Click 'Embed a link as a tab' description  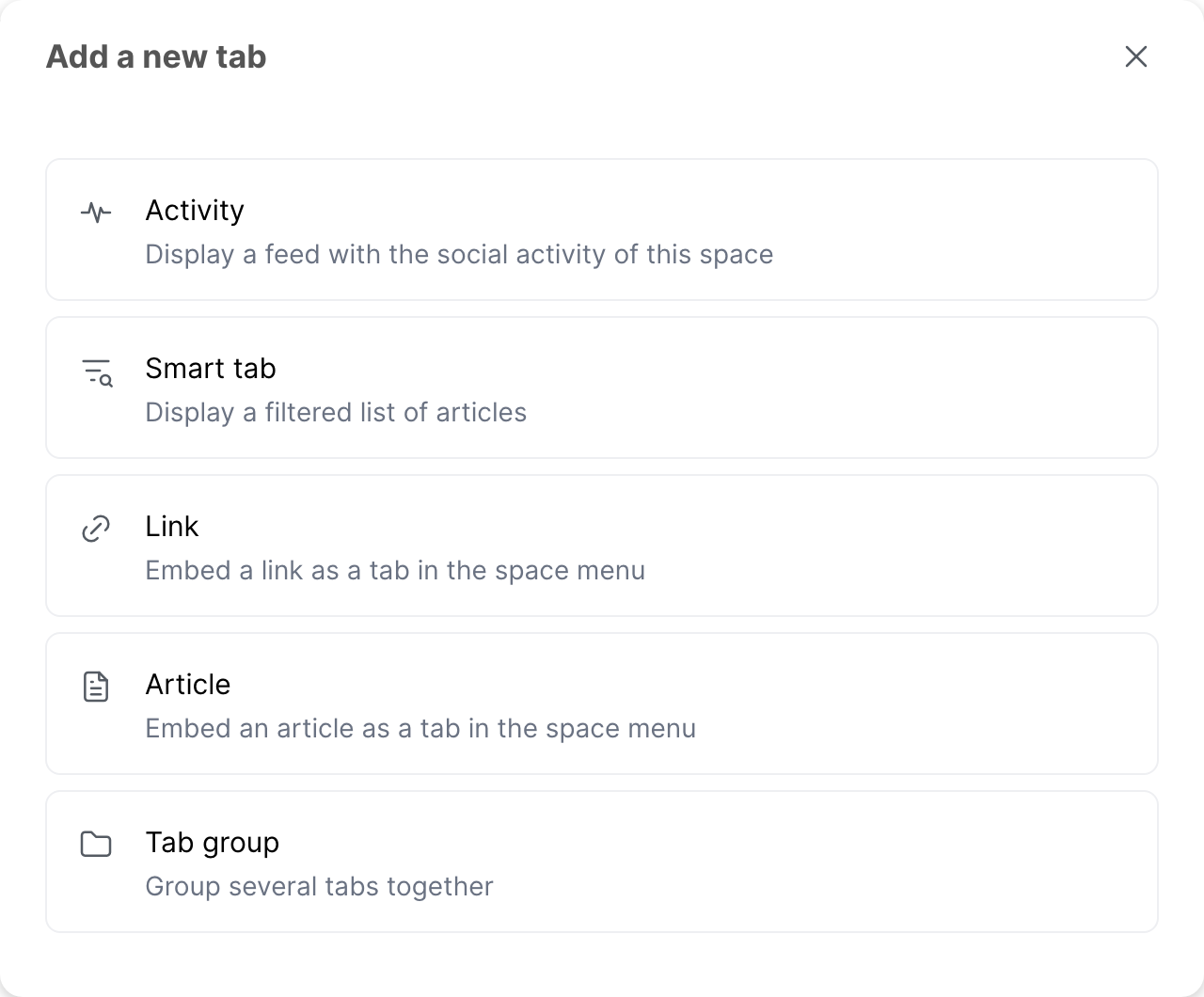click(395, 571)
